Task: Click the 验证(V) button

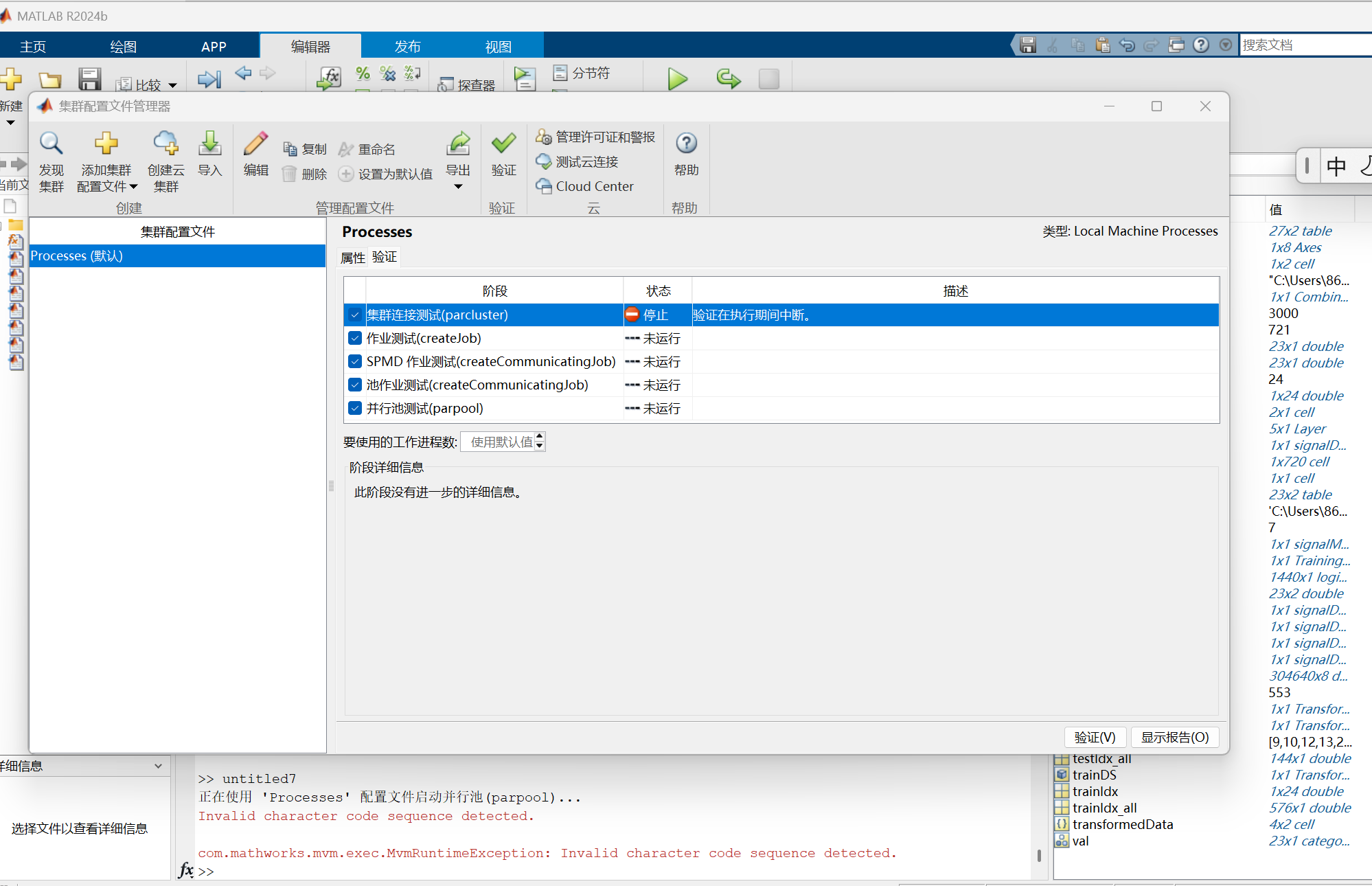Action: click(1095, 737)
